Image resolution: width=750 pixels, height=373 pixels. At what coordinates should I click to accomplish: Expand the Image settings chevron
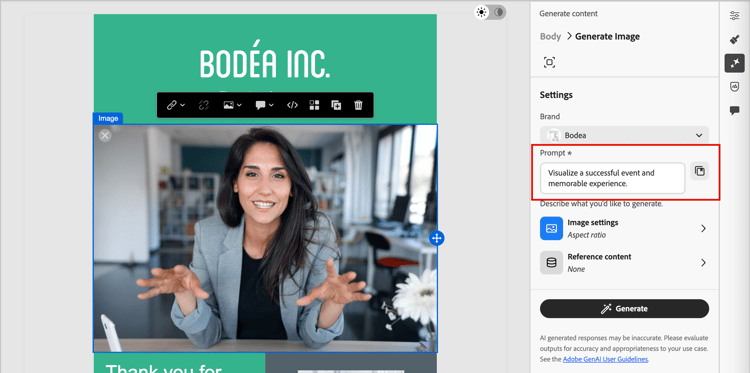tap(703, 229)
